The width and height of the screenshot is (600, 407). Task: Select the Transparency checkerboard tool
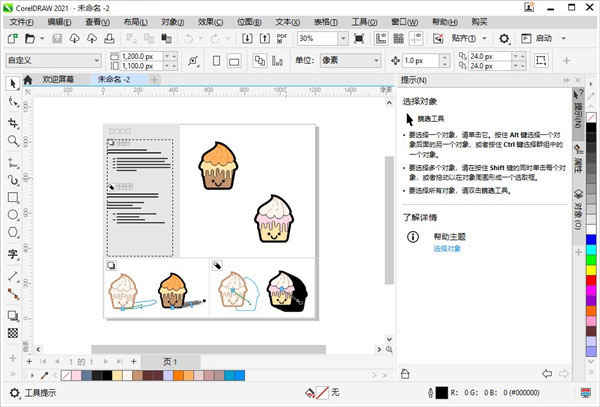(x=13, y=333)
